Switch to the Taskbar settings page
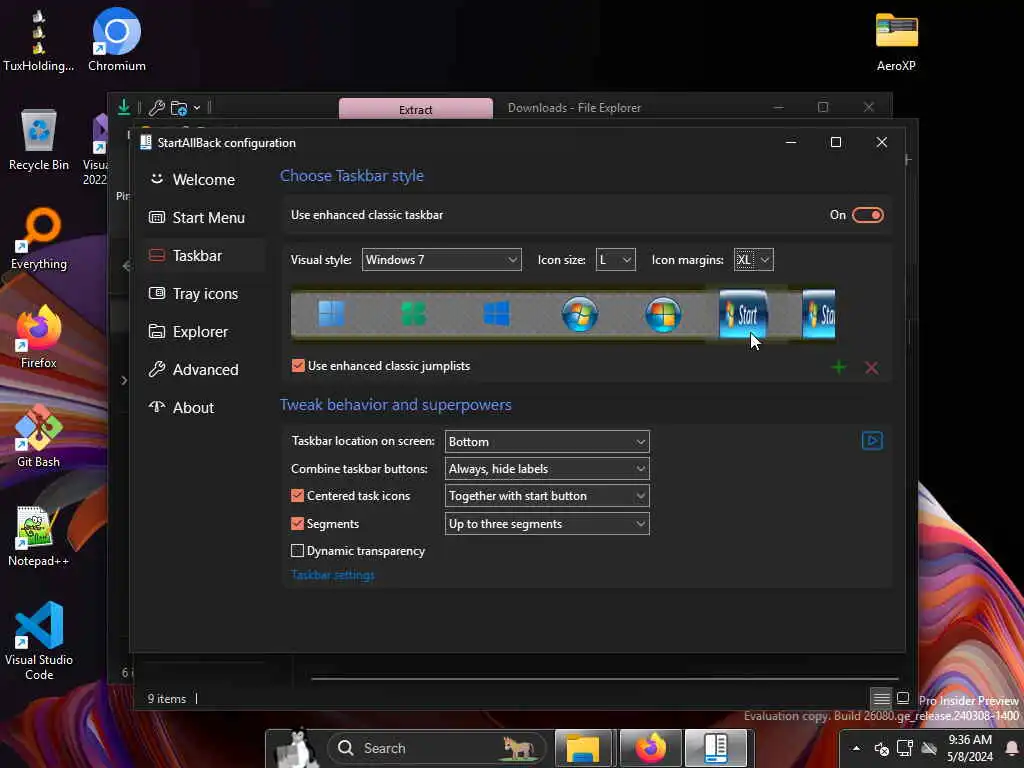 pyautogui.click(x=204, y=255)
